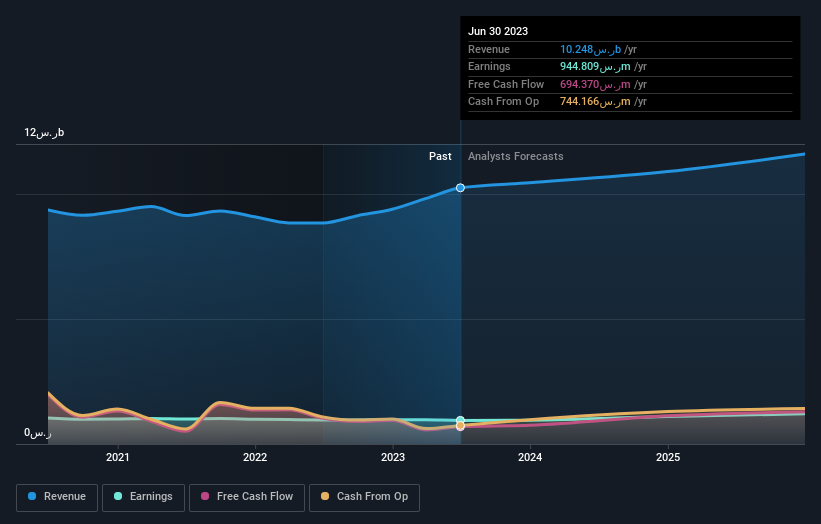Click the Cash From Op value 744.166
This screenshot has width=821, height=524.
(x=595, y=102)
